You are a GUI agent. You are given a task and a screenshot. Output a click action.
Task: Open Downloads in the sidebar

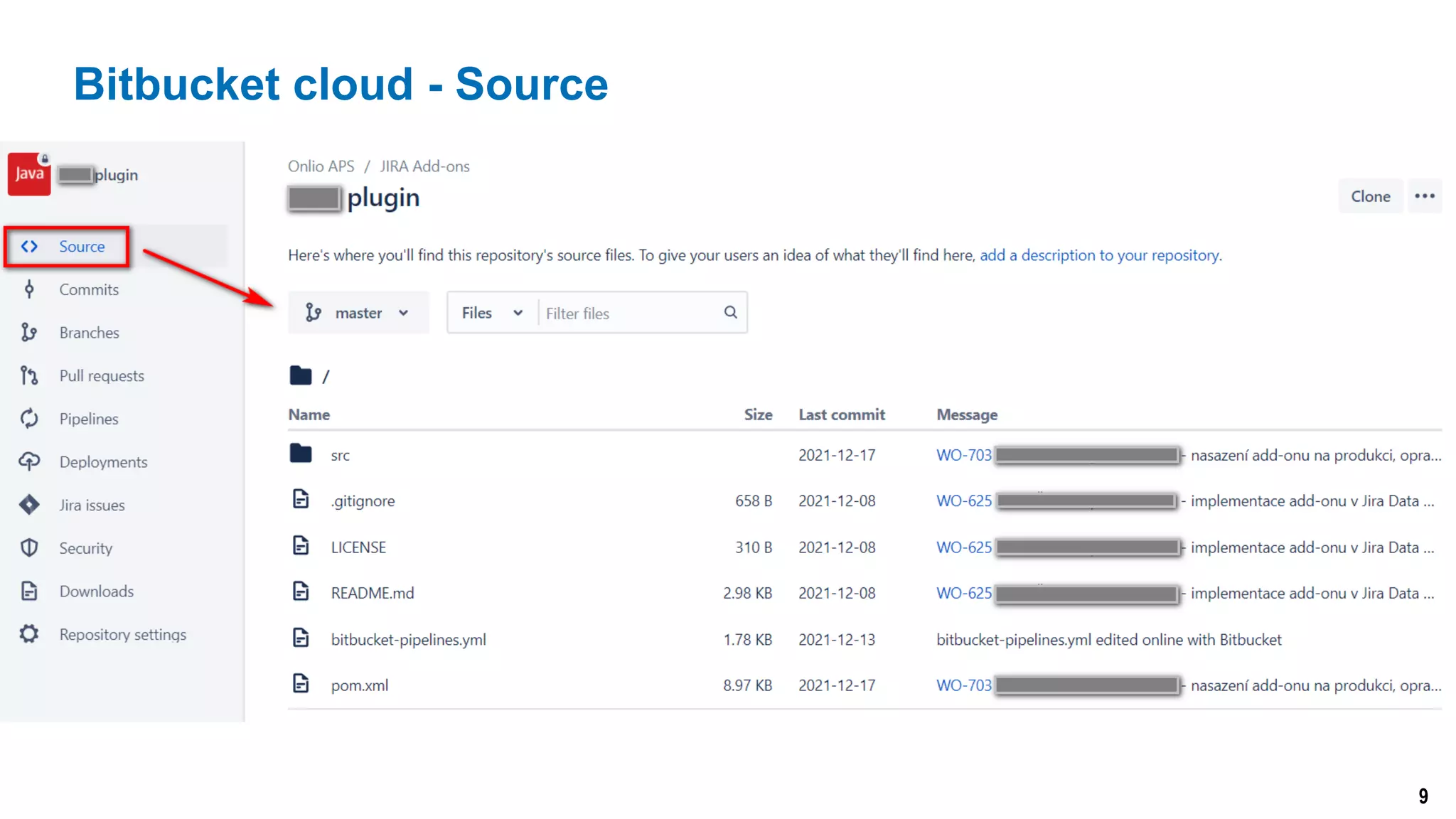click(x=97, y=591)
